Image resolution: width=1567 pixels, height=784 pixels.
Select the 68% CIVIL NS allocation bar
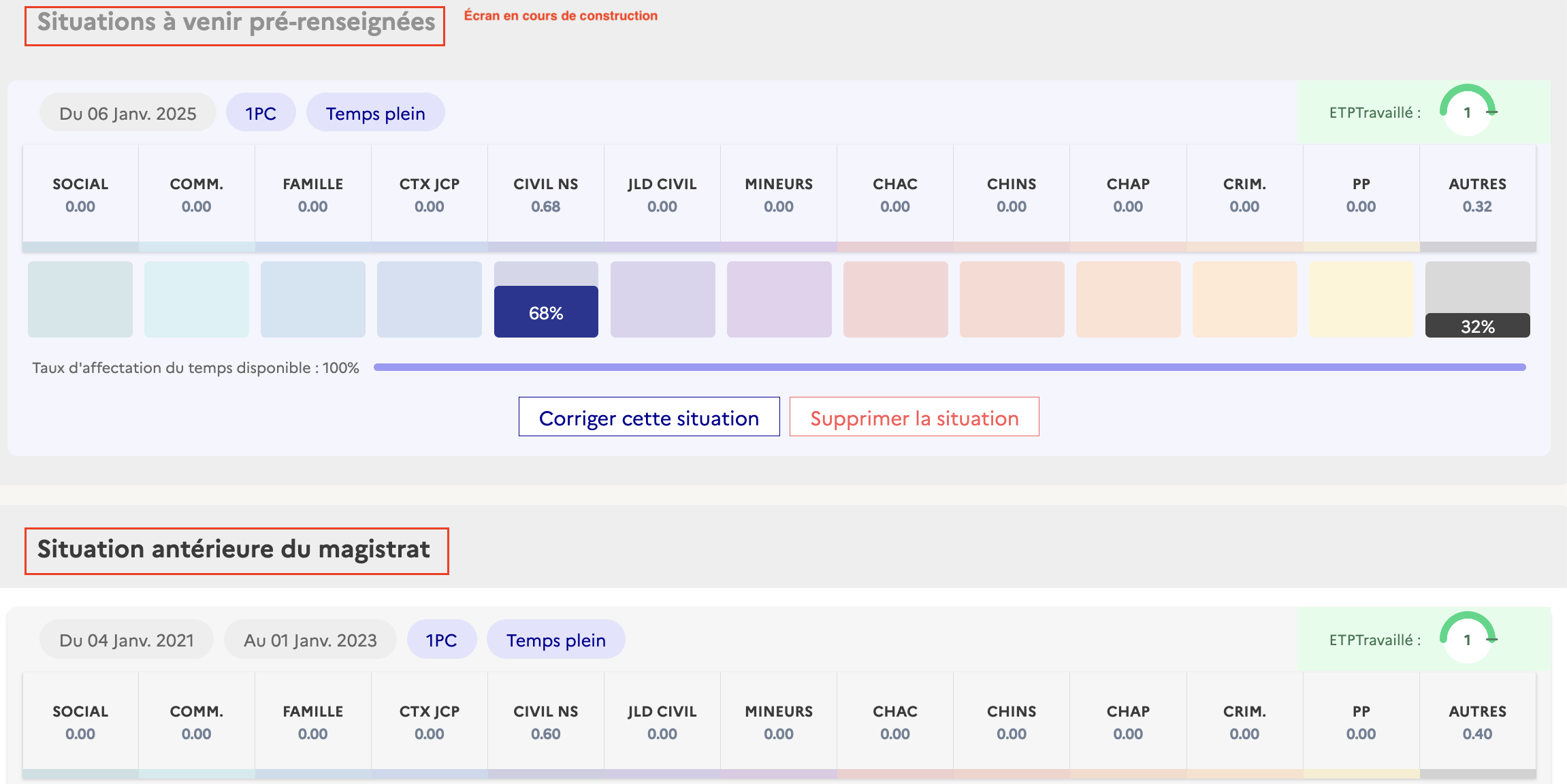pyautogui.click(x=546, y=312)
